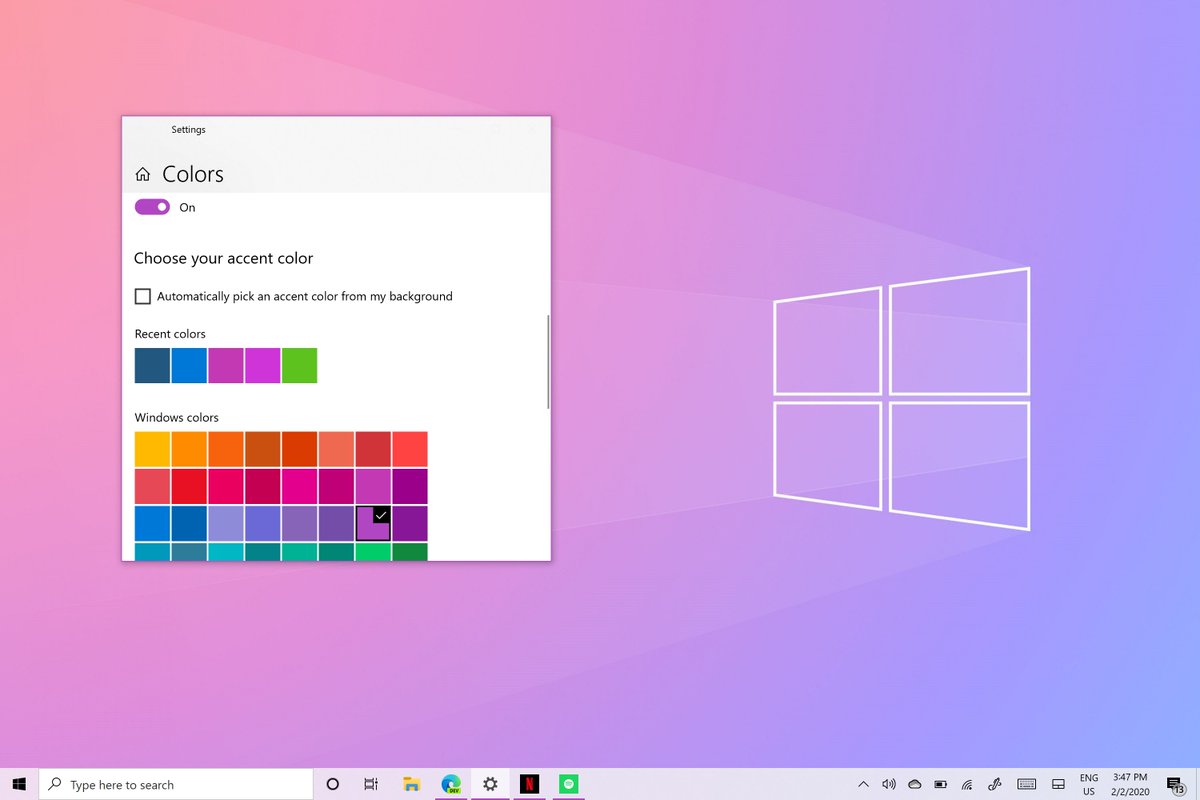The height and width of the screenshot is (800, 1200).
Task: Pick the dark navy swatch in Recent colors
Action: click(x=152, y=365)
